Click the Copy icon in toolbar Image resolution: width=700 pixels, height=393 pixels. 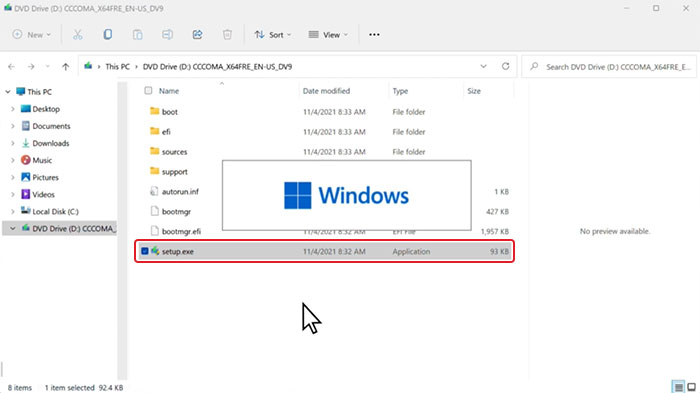coord(108,34)
